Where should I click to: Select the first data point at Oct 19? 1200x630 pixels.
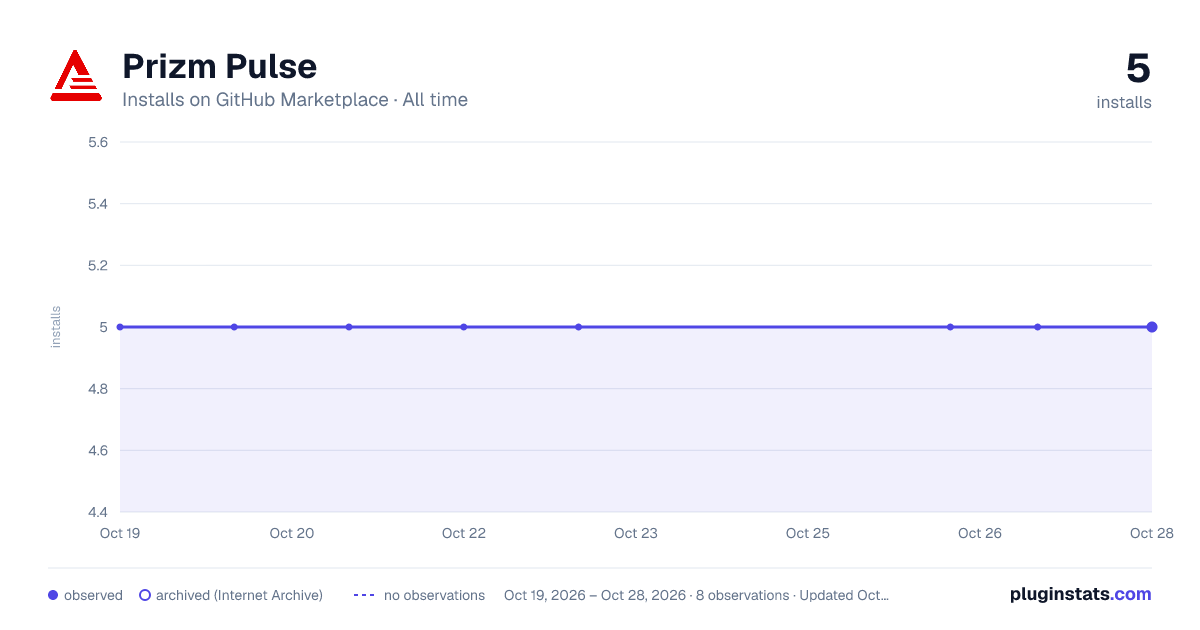click(x=120, y=327)
